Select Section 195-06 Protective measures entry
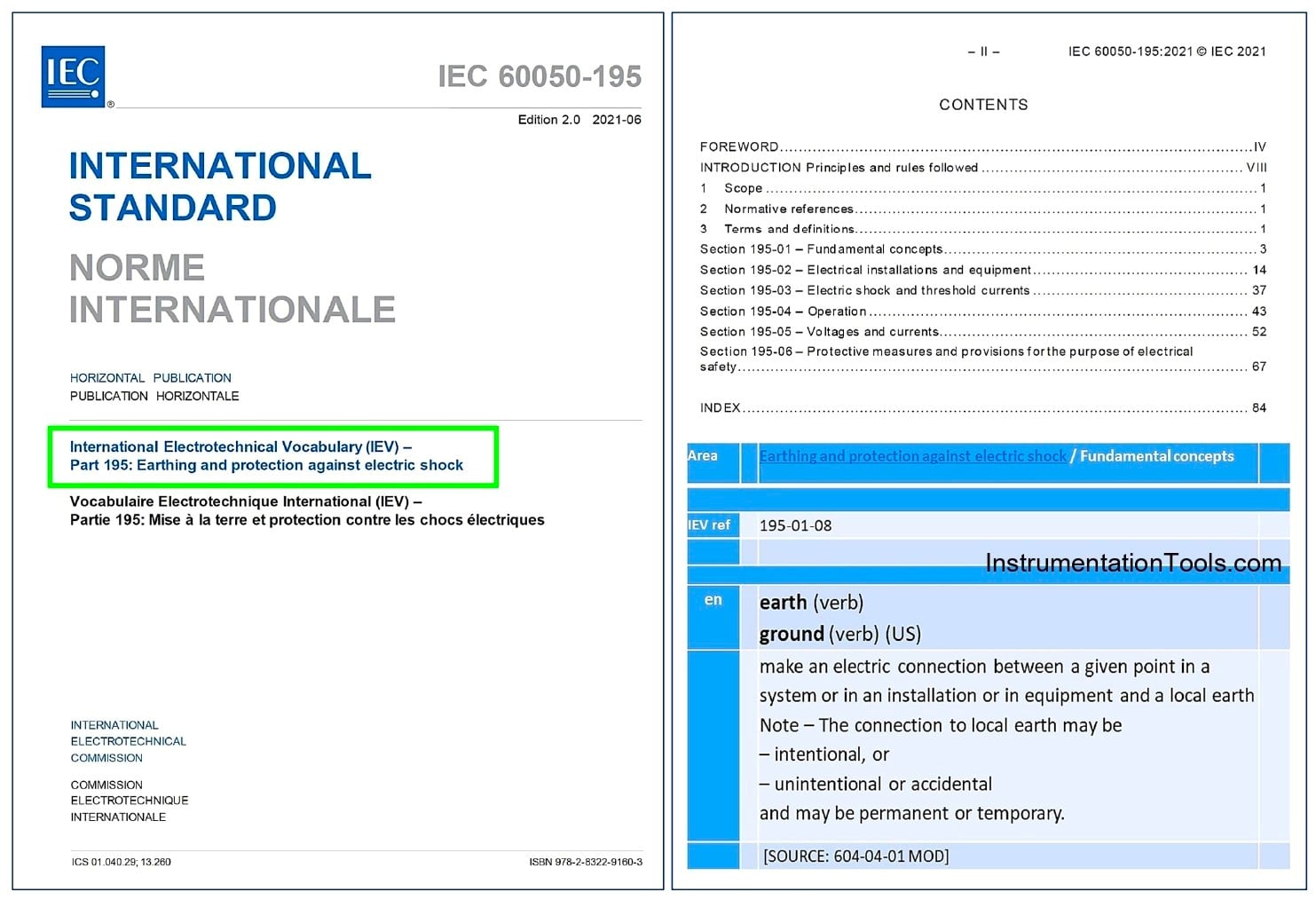The image size is (1316, 900). click(982, 359)
